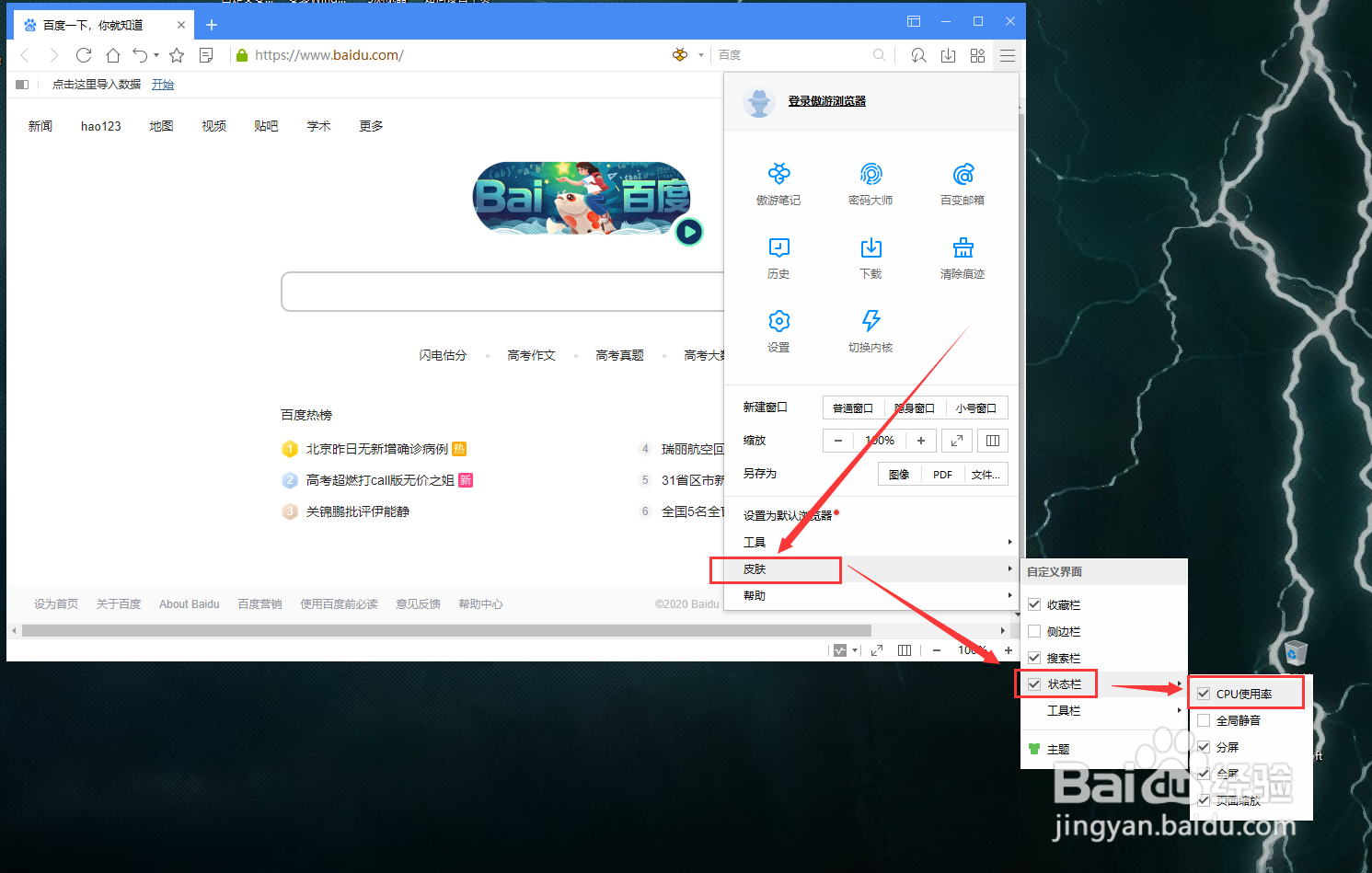Click the split screen icon in status bar
This screenshot has width=1372, height=873.
point(905,650)
